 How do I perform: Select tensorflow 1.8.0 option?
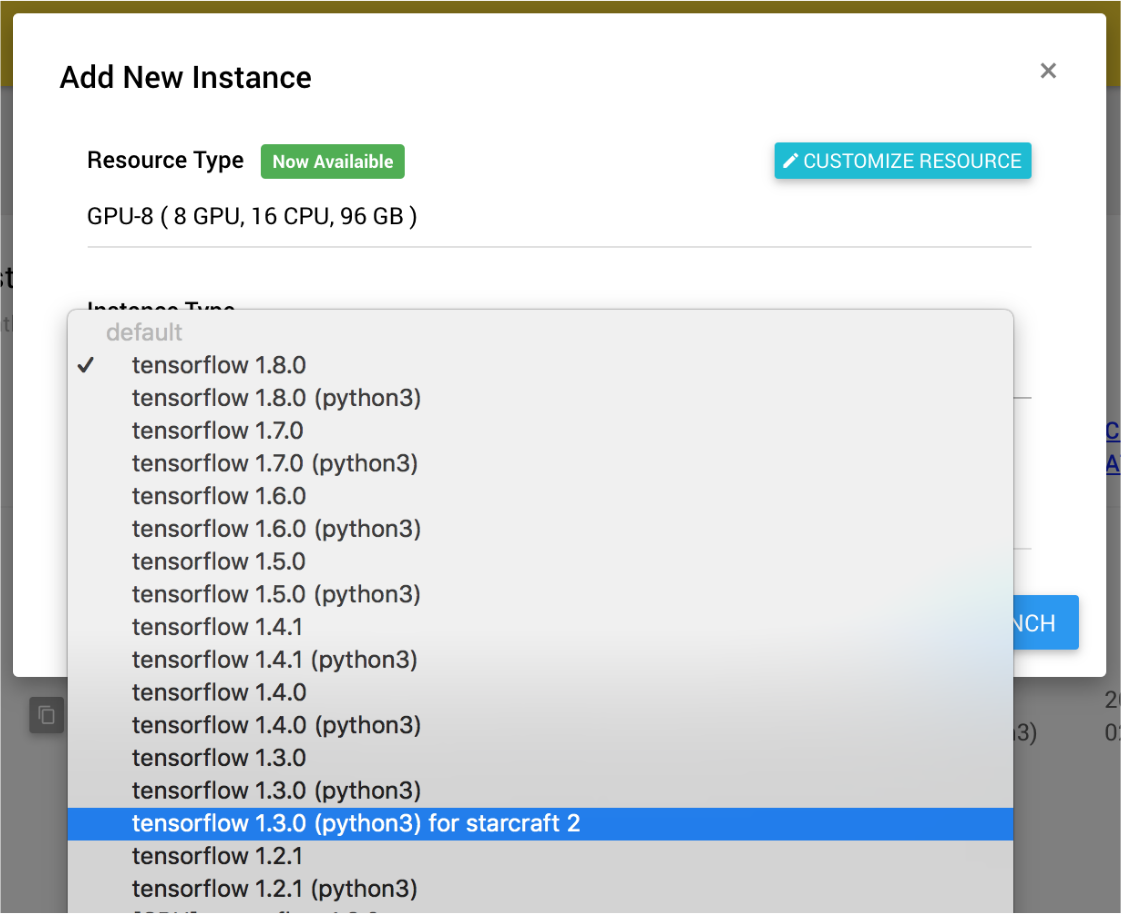540,365
